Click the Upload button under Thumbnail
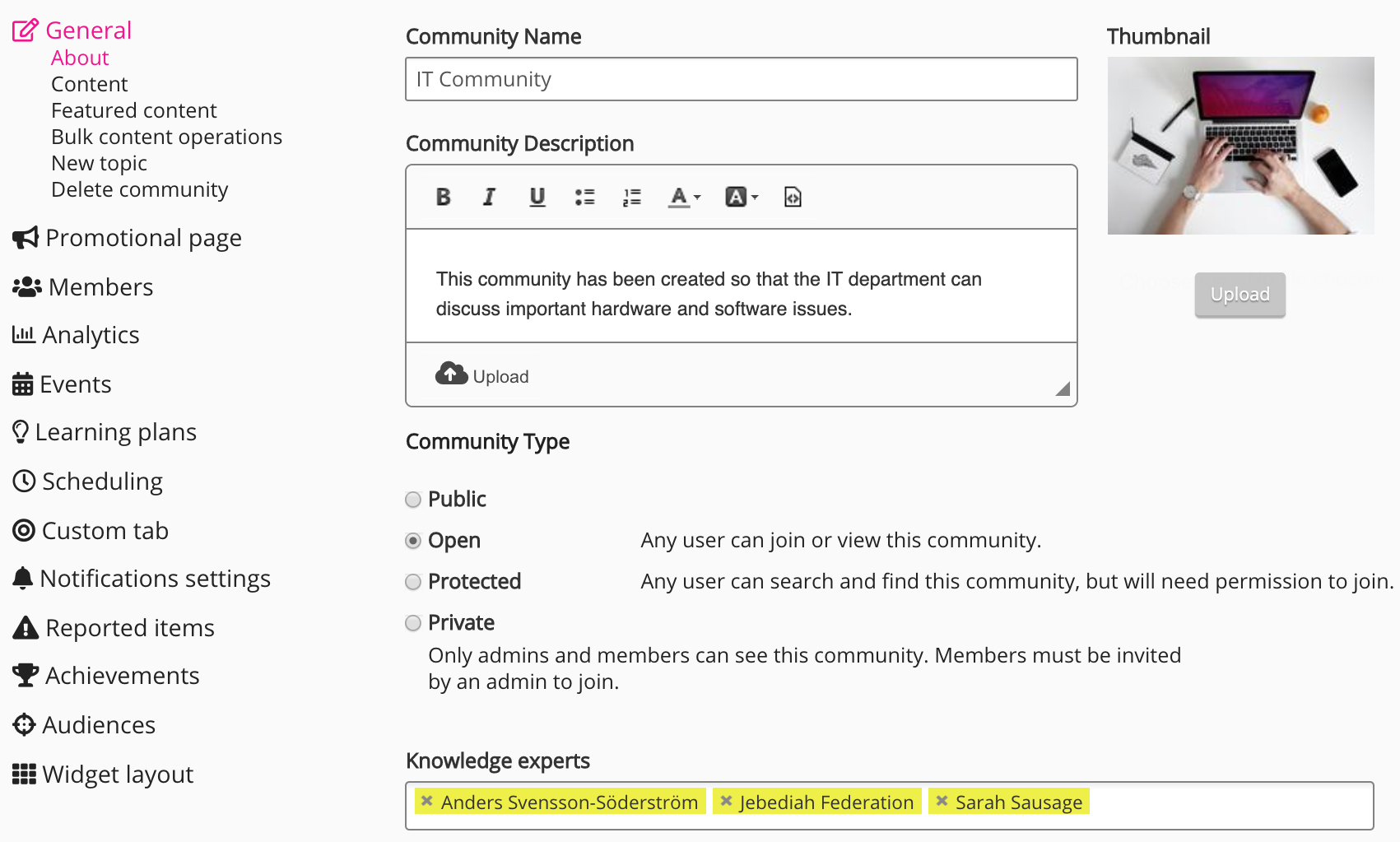1400x842 pixels. pos(1240,295)
